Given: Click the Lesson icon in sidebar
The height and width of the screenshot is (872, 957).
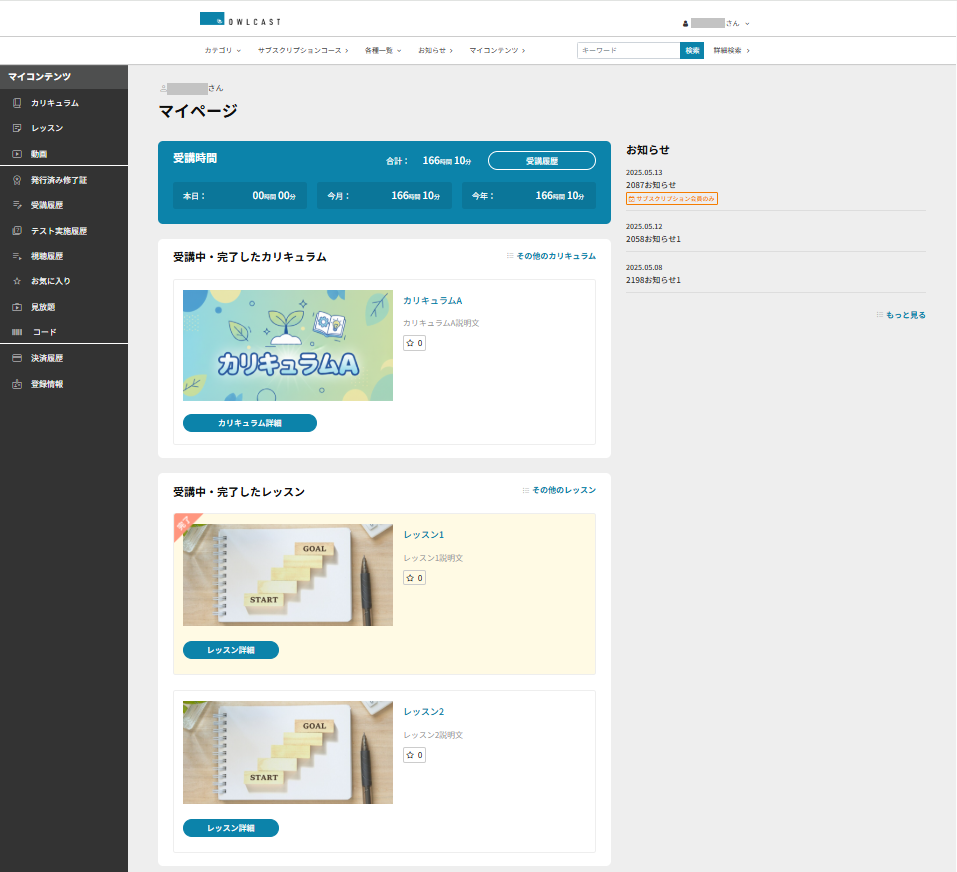Looking at the screenshot, I should [x=17, y=129].
